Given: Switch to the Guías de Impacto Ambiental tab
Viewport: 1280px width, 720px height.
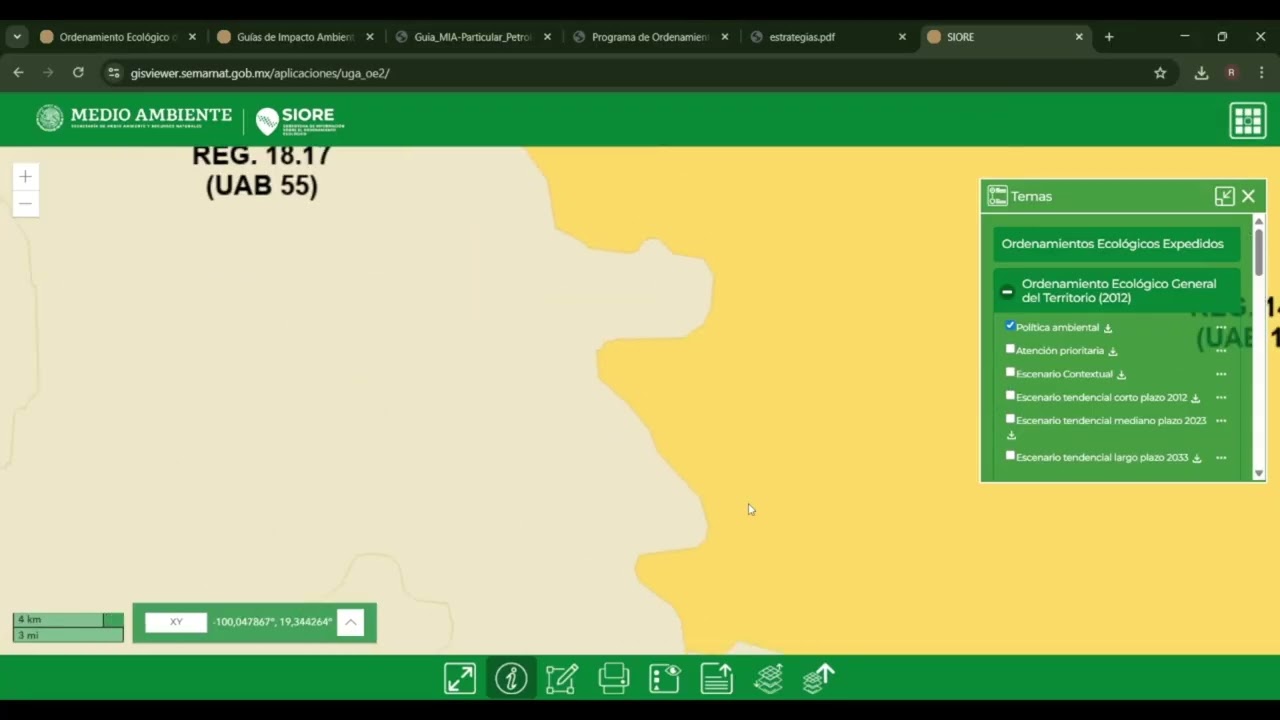Looking at the screenshot, I should pos(295,37).
